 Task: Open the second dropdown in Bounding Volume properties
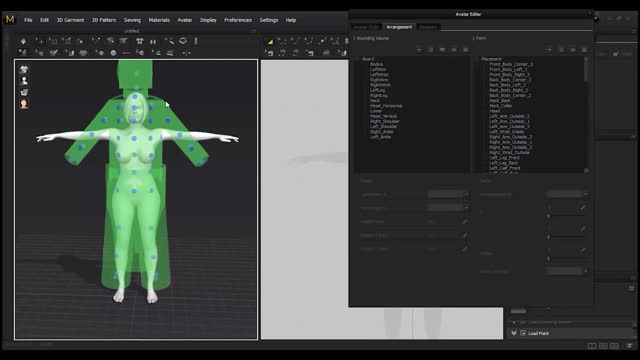(x=448, y=208)
